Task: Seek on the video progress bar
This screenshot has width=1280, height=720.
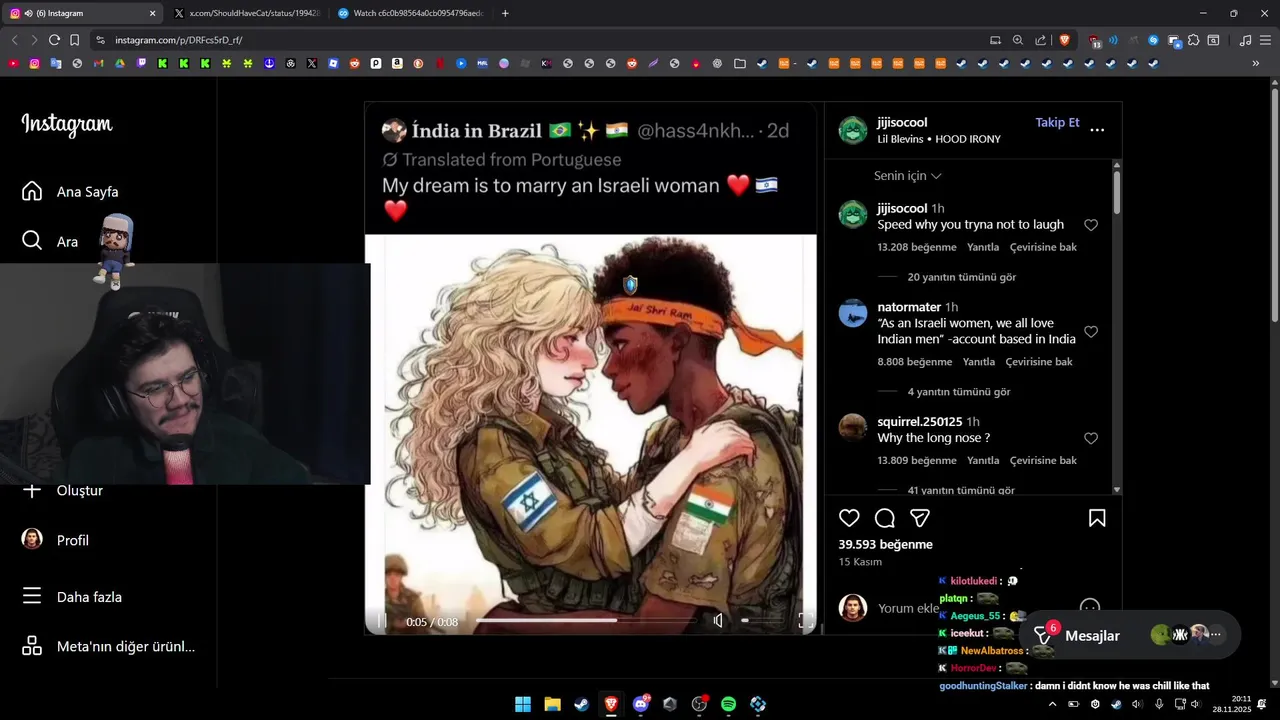Action: (585, 621)
